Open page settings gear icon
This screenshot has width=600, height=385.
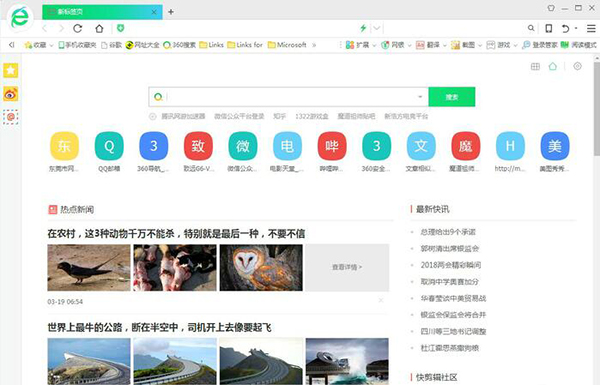577,66
